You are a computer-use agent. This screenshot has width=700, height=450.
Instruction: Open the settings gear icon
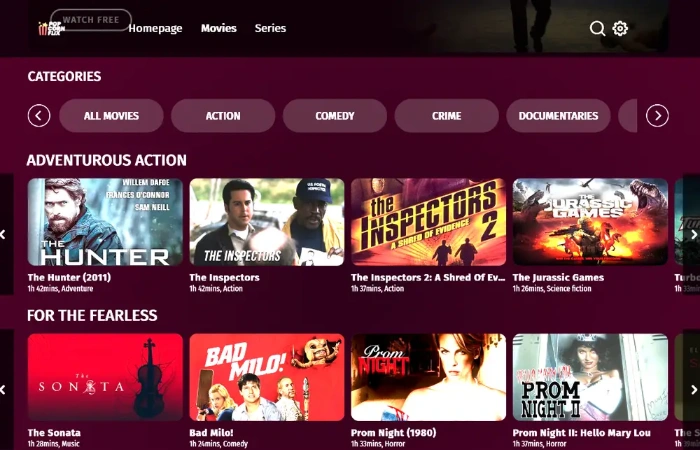click(620, 29)
